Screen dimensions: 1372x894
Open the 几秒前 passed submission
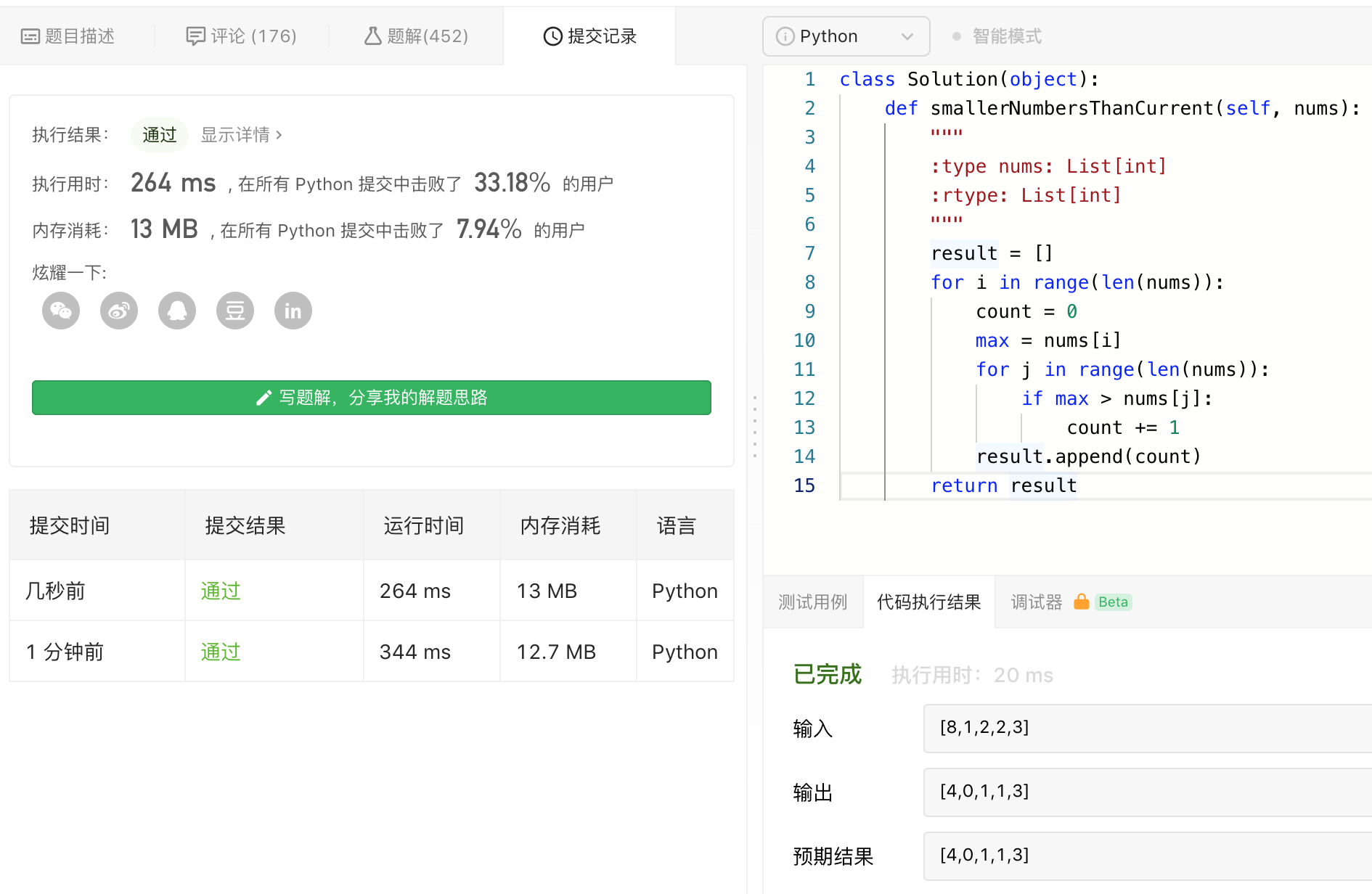click(x=221, y=591)
